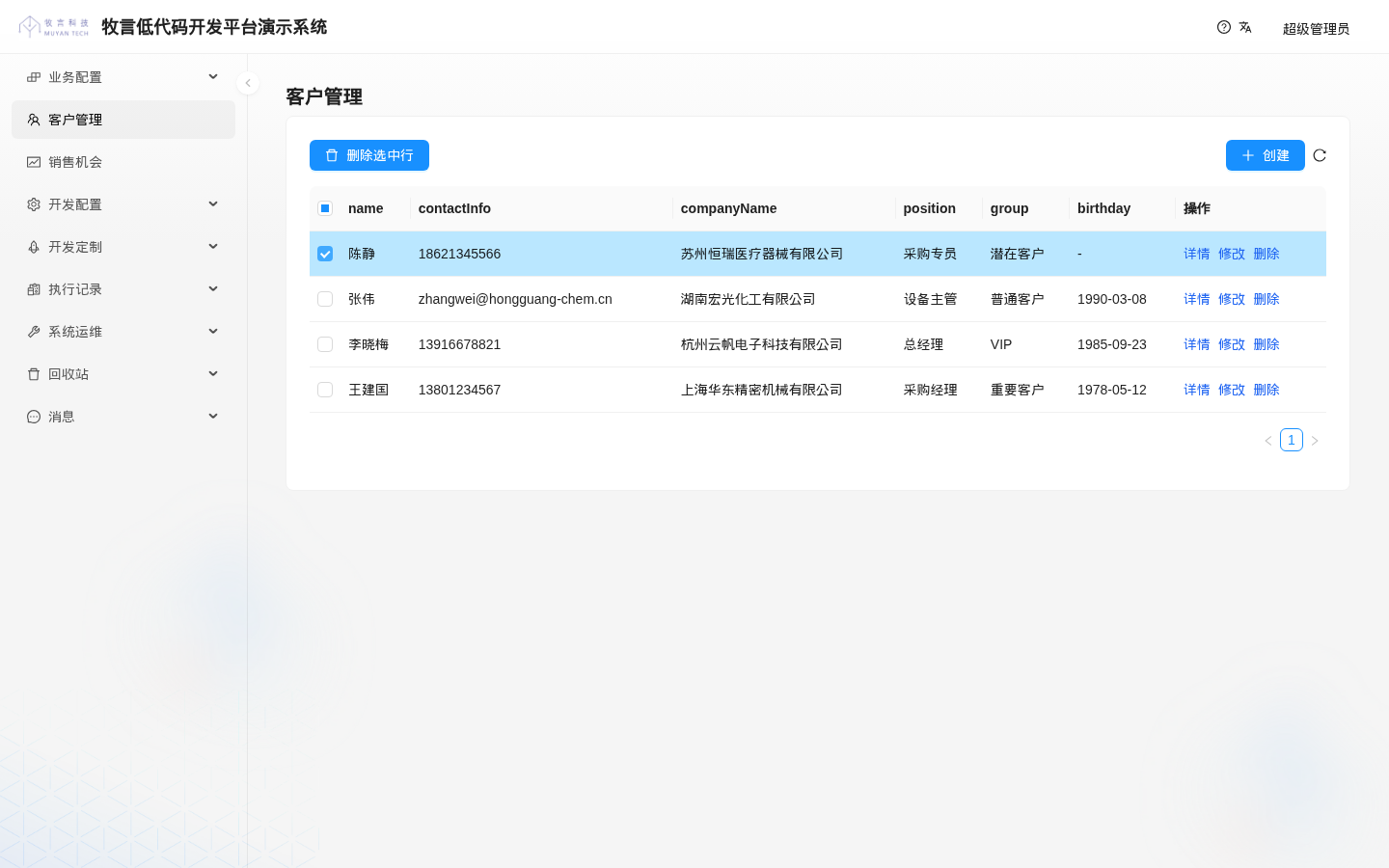Click the 执行记录 building icon
Image resolution: width=1389 pixels, height=868 pixels.
[x=34, y=289]
